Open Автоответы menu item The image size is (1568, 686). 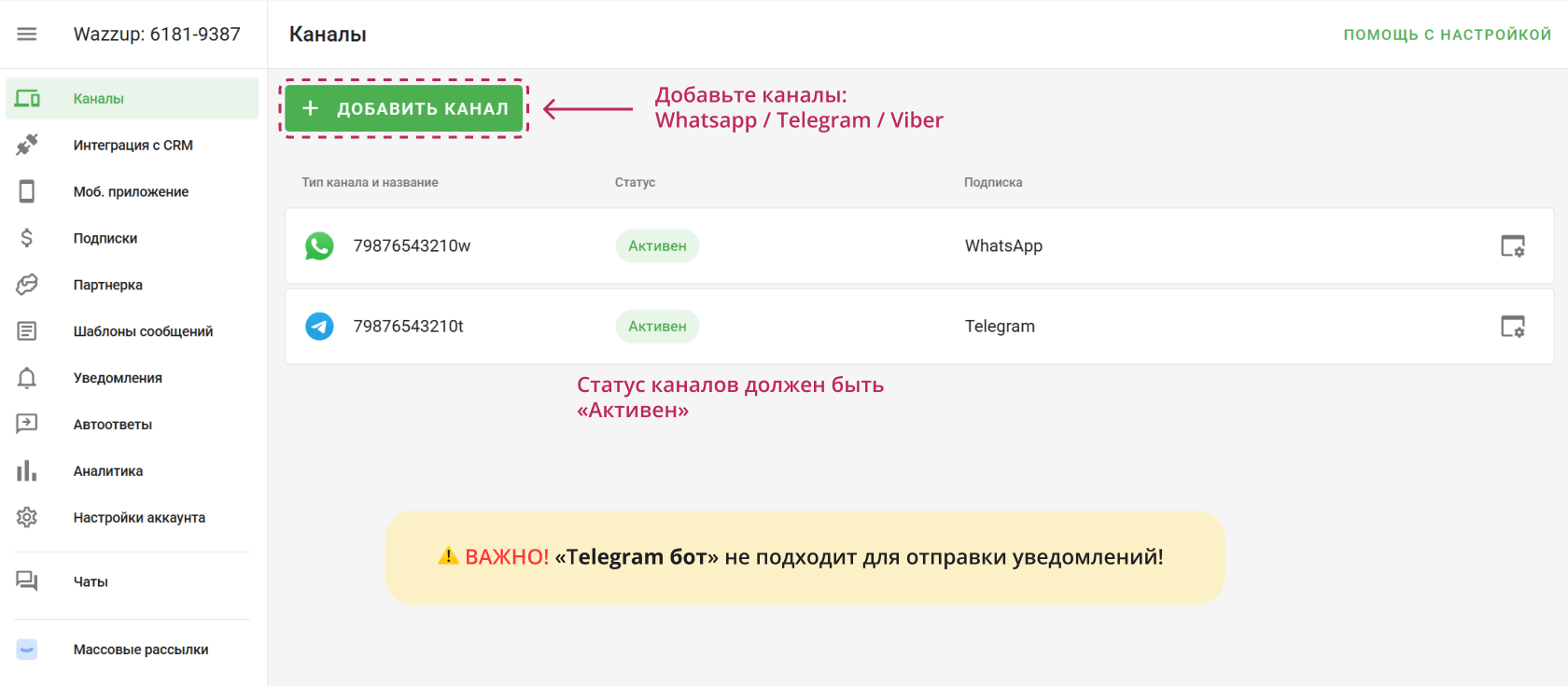pyautogui.click(x=132, y=424)
